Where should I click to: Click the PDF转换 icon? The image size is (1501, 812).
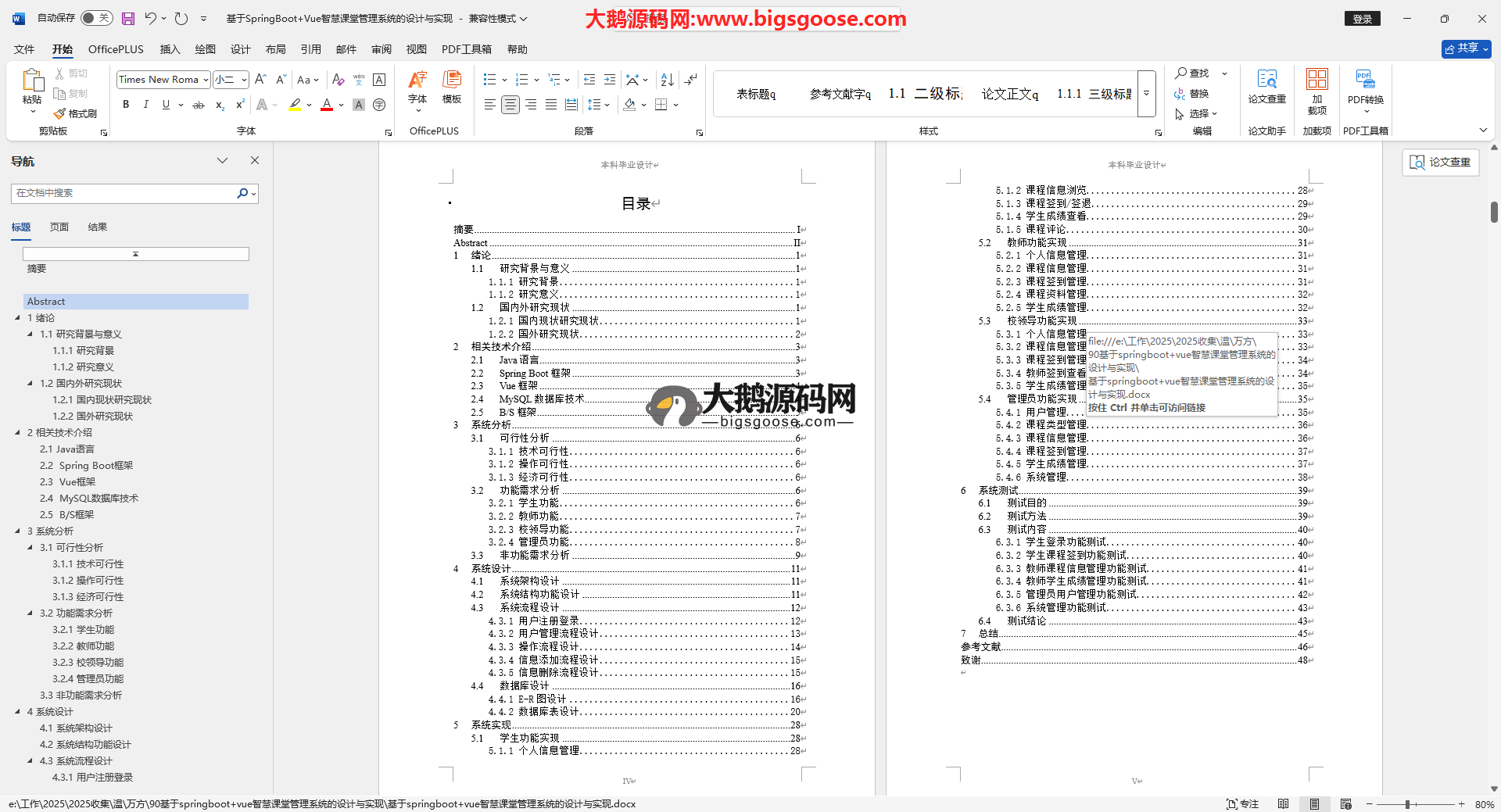(x=1365, y=86)
